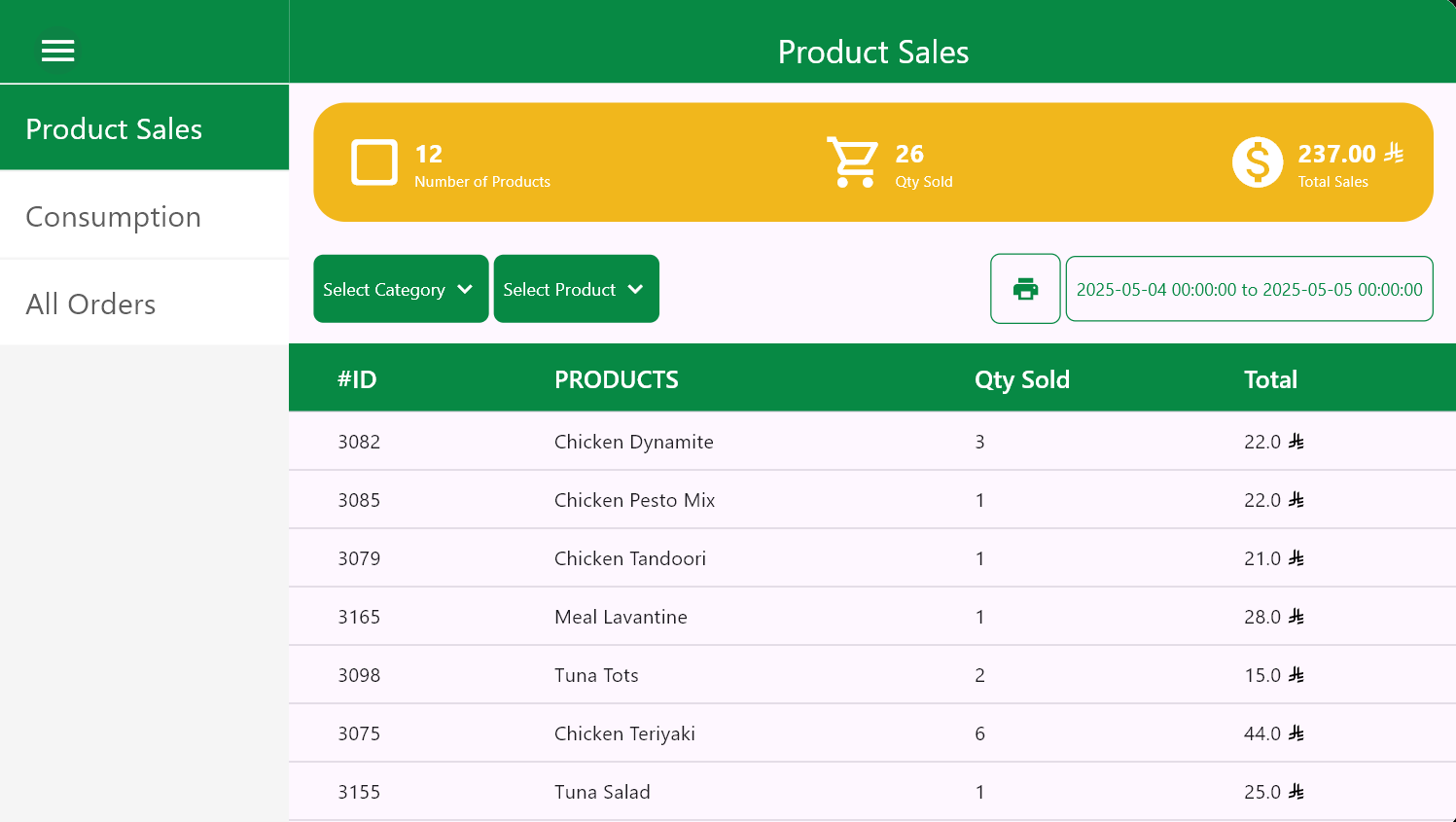The width and height of the screenshot is (1456, 822).
Task: Click ID 3085 in the table
Action: click(359, 500)
